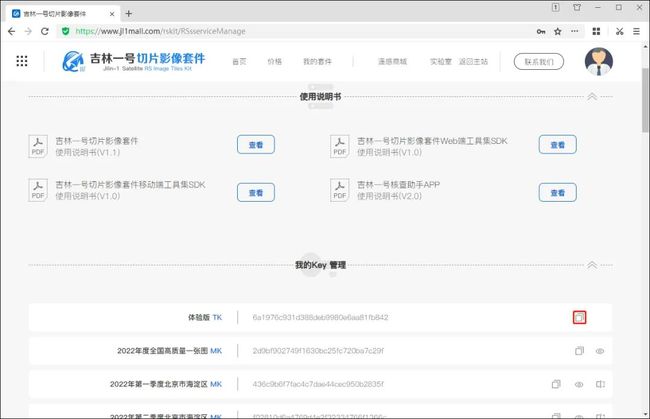Viewport: 650px width, 419px height.
Task: Go back in browser history
Action: (12, 31)
